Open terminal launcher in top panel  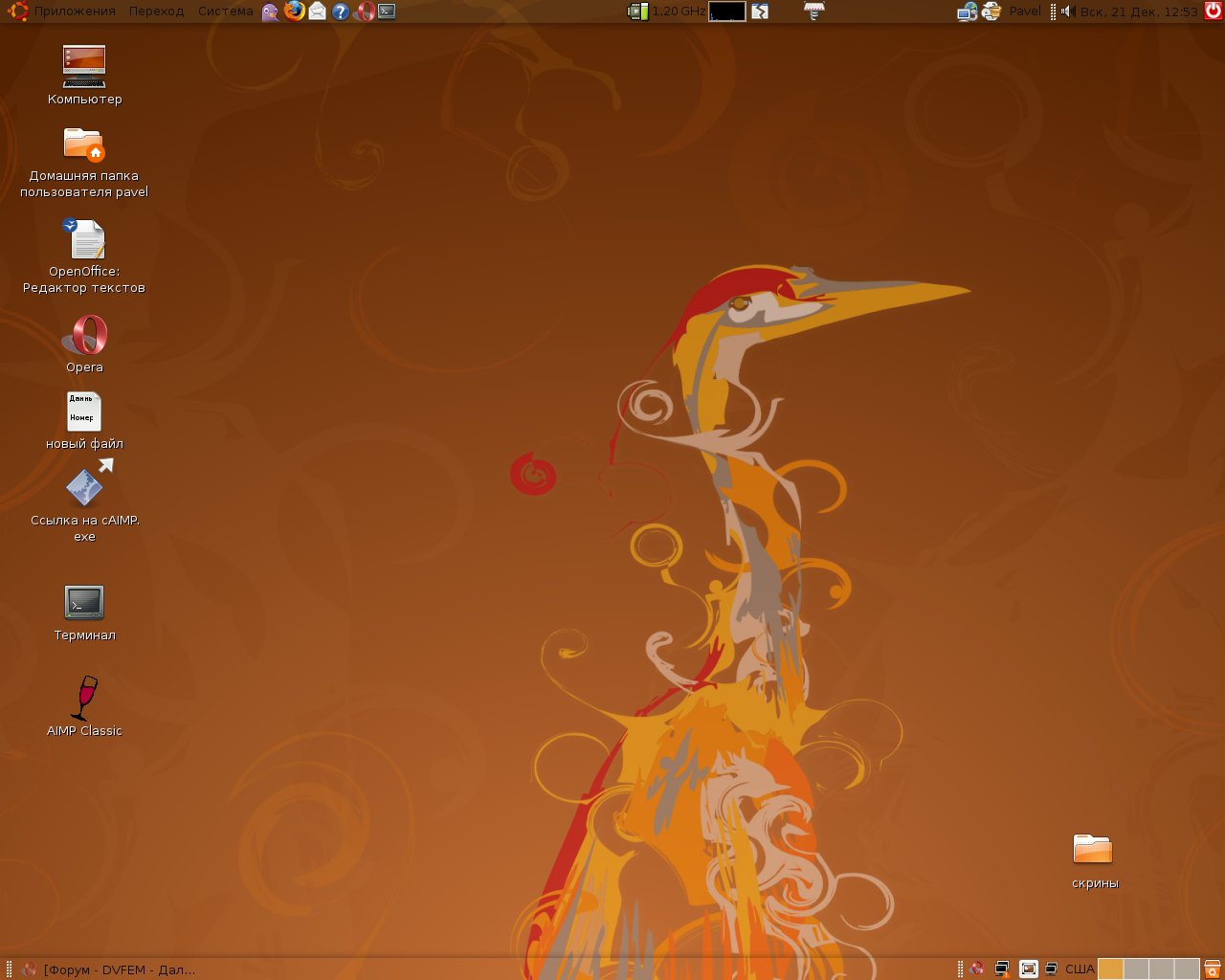pyautogui.click(x=387, y=11)
